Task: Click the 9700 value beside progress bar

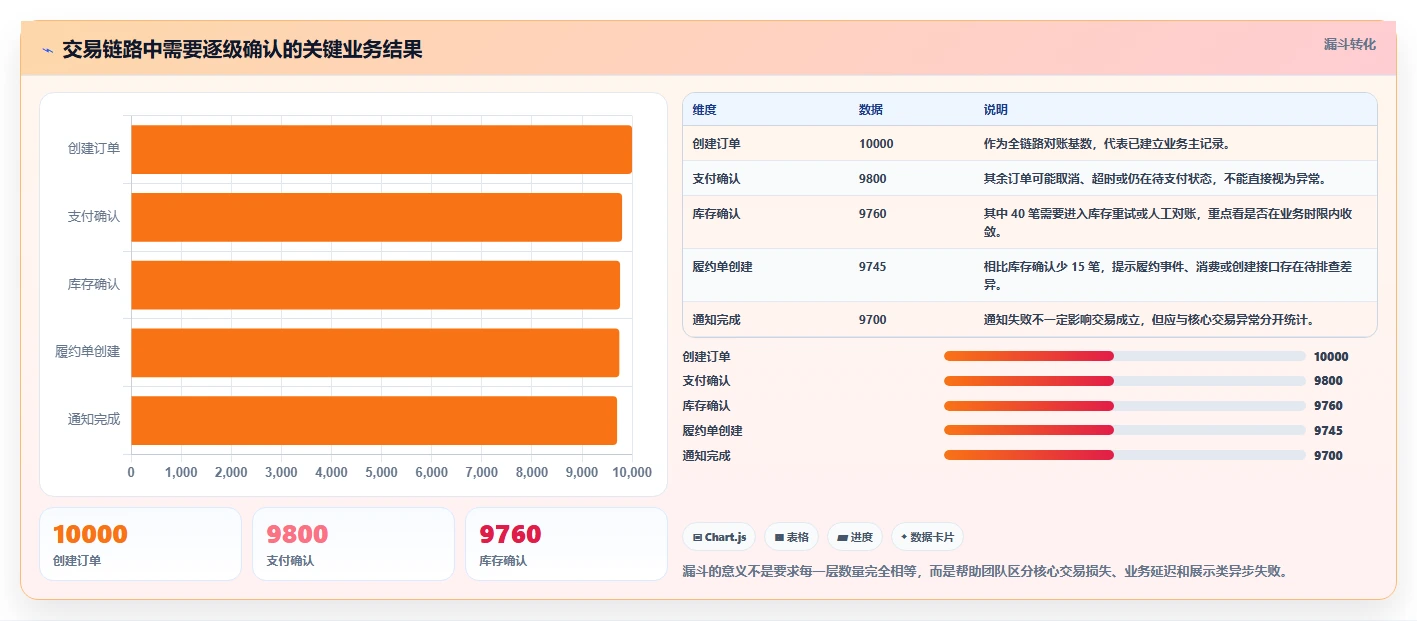Action: point(1328,456)
